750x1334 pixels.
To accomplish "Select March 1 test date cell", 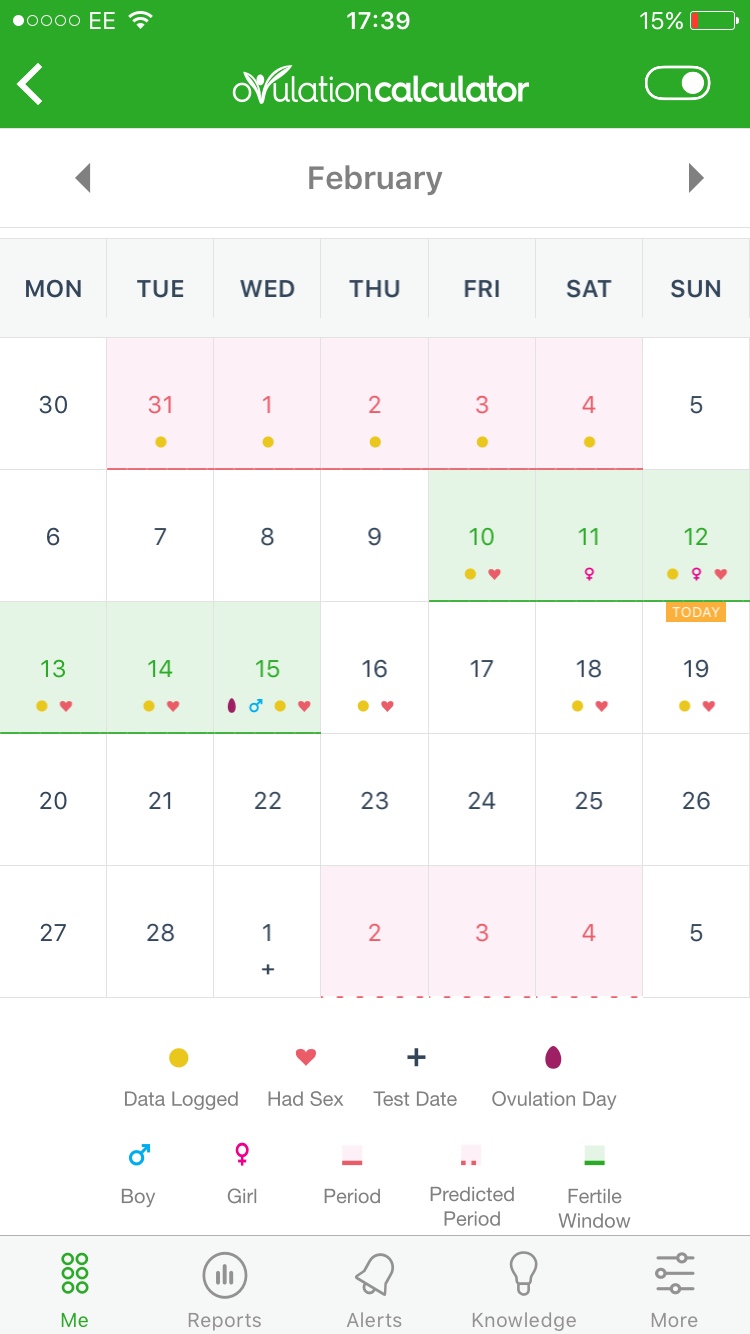I will [267, 932].
